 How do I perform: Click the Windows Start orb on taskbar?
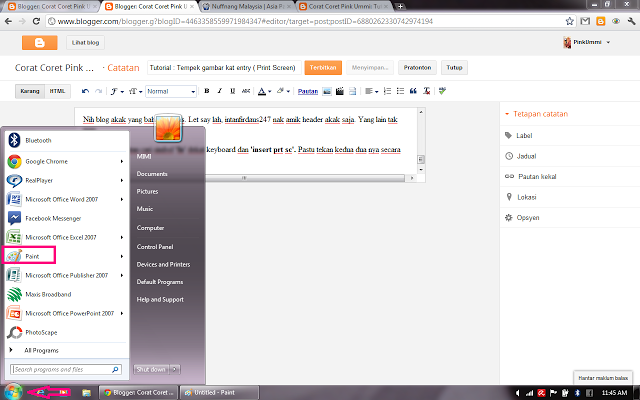(x=14, y=390)
